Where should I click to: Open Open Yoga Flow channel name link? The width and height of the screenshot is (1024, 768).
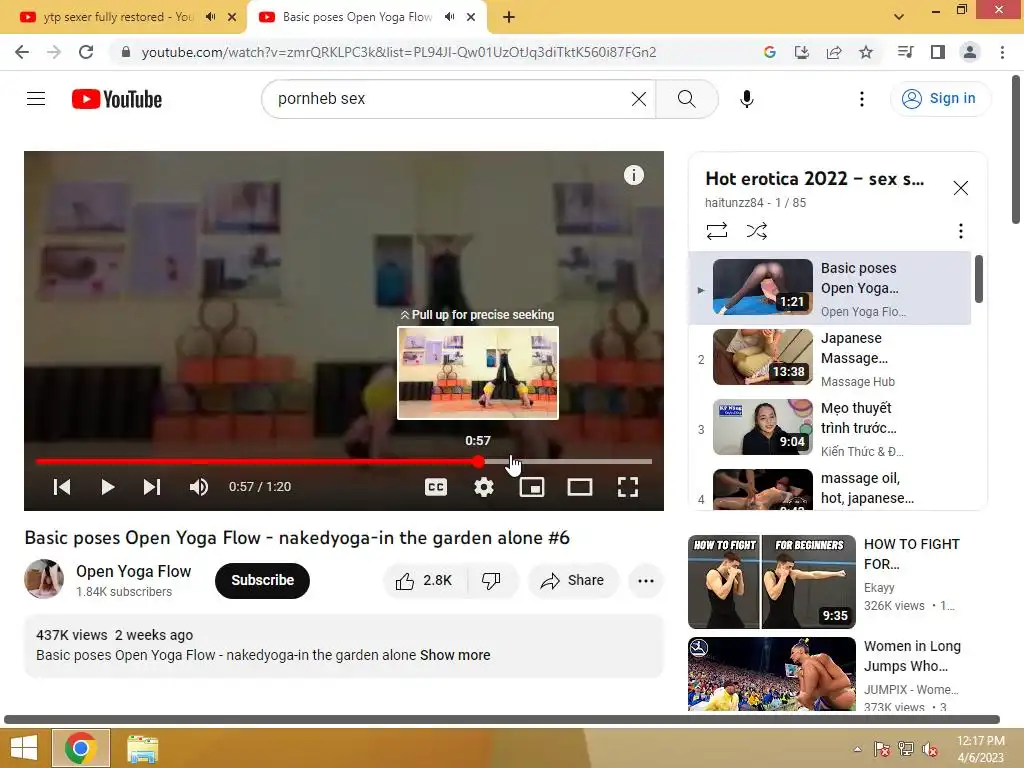click(x=133, y=571)
